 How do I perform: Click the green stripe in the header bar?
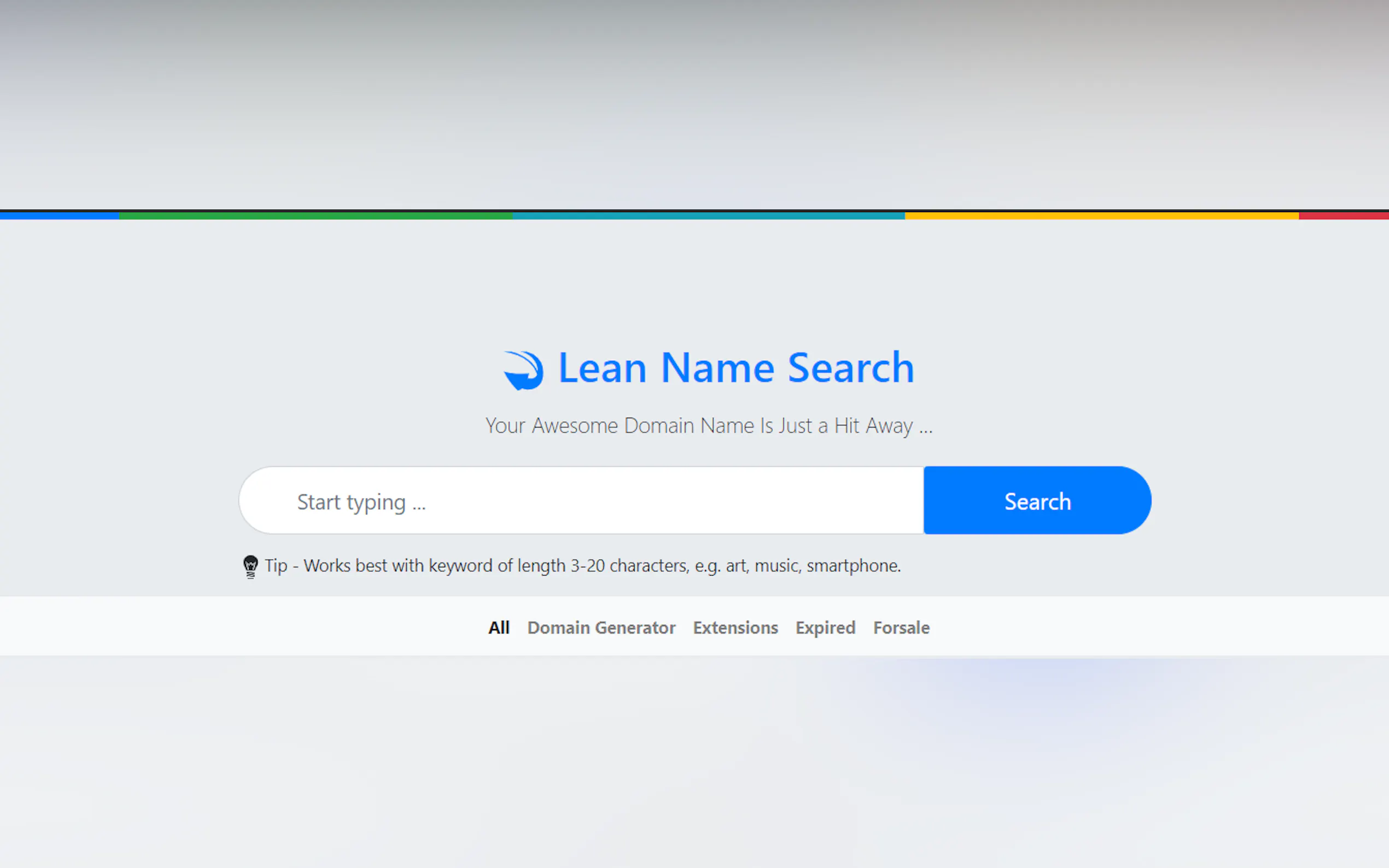(x=316, y=216)
